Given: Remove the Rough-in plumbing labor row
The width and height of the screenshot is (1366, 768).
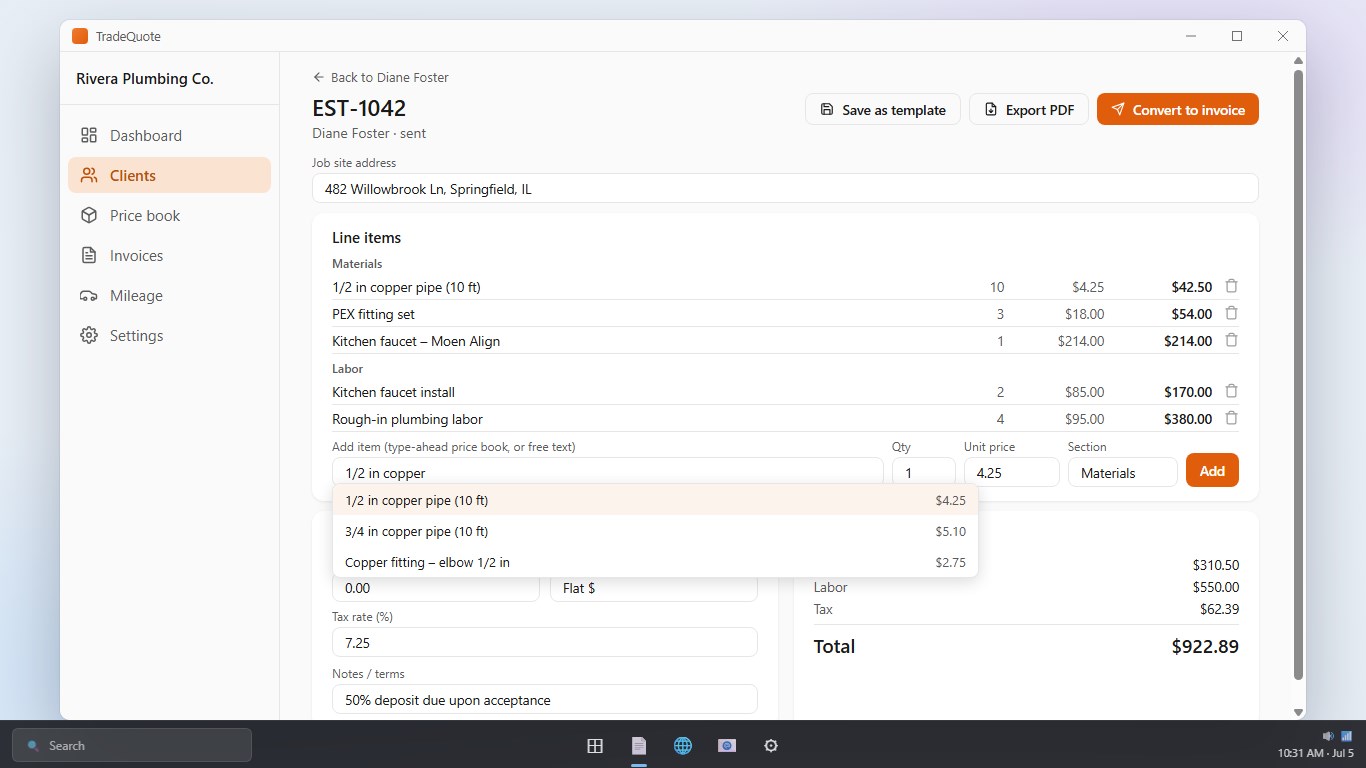Looking at the screenshot, I should click(1231, 418).
